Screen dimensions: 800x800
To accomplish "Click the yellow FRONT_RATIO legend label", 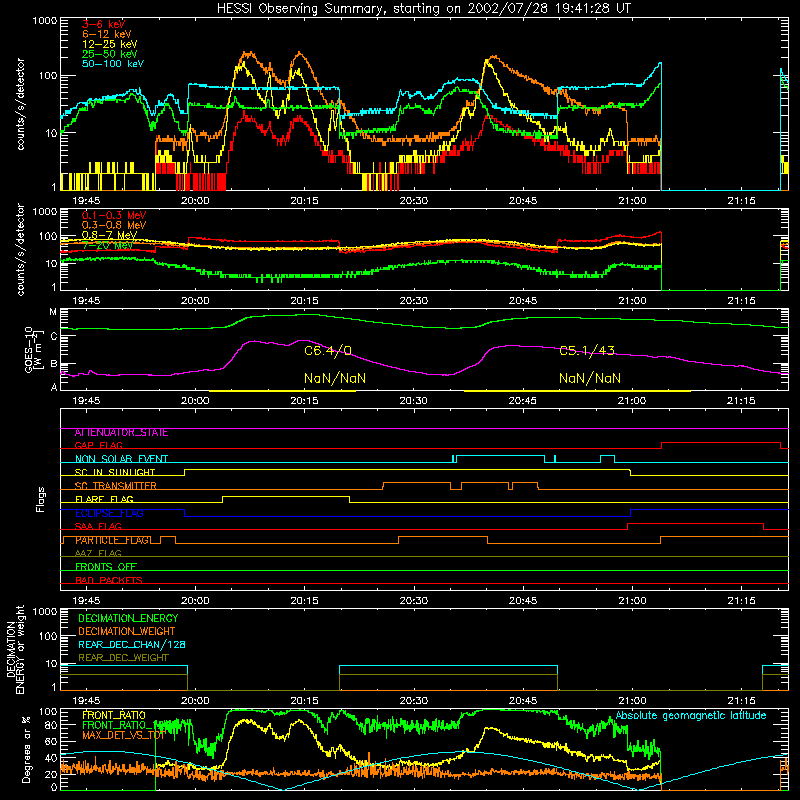I will 114,716.
